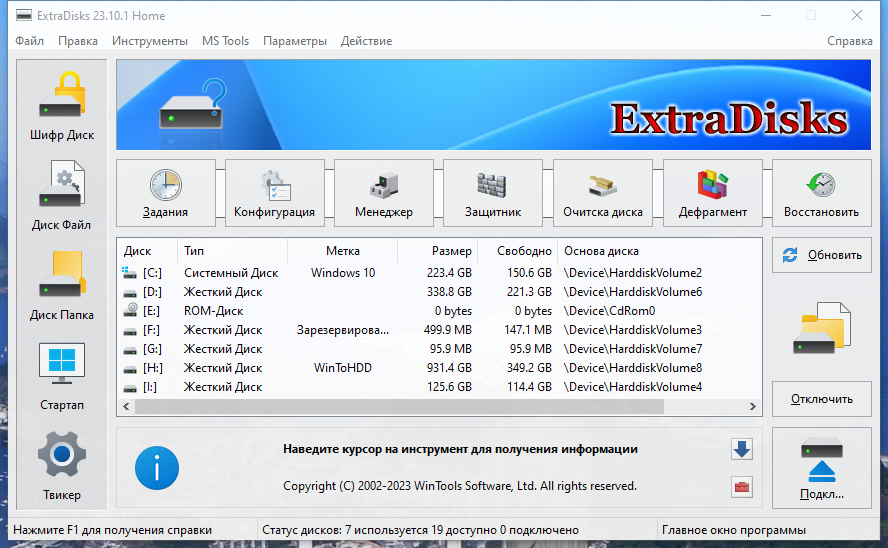Image resolution: width=888 pixels, height=548 pixels.
Task: Open the Диск Папка tool
Action: click(x=62, y=286)
